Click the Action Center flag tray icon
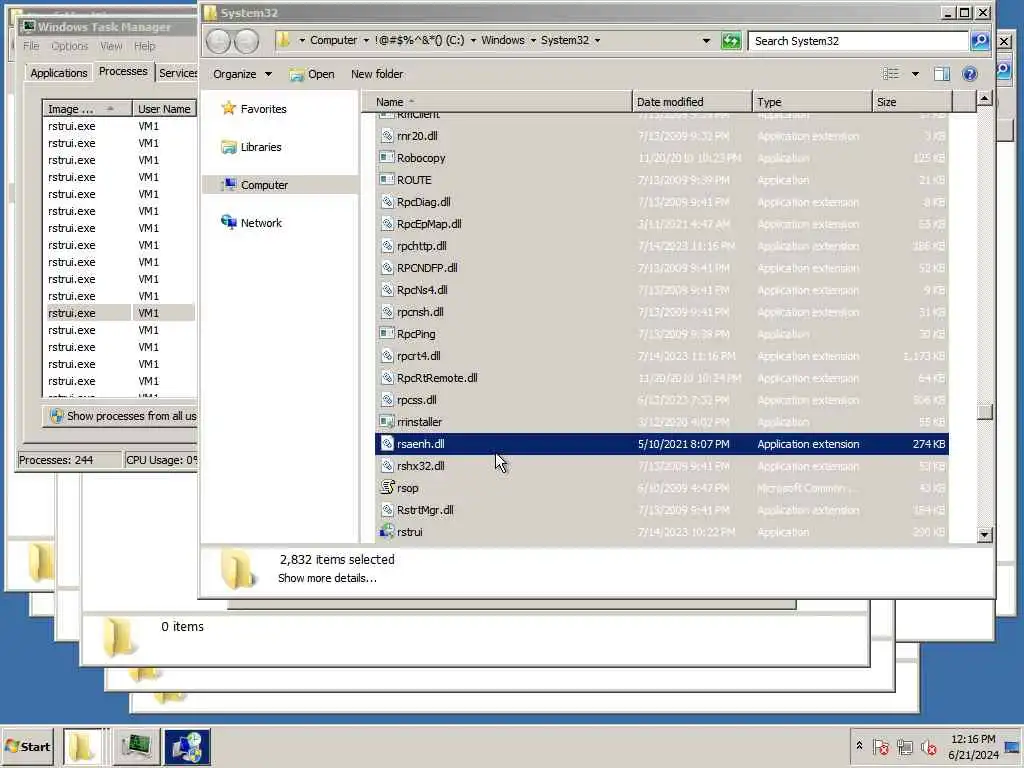This screenshot has height=768, width=1024. click(x=881, y=746)
